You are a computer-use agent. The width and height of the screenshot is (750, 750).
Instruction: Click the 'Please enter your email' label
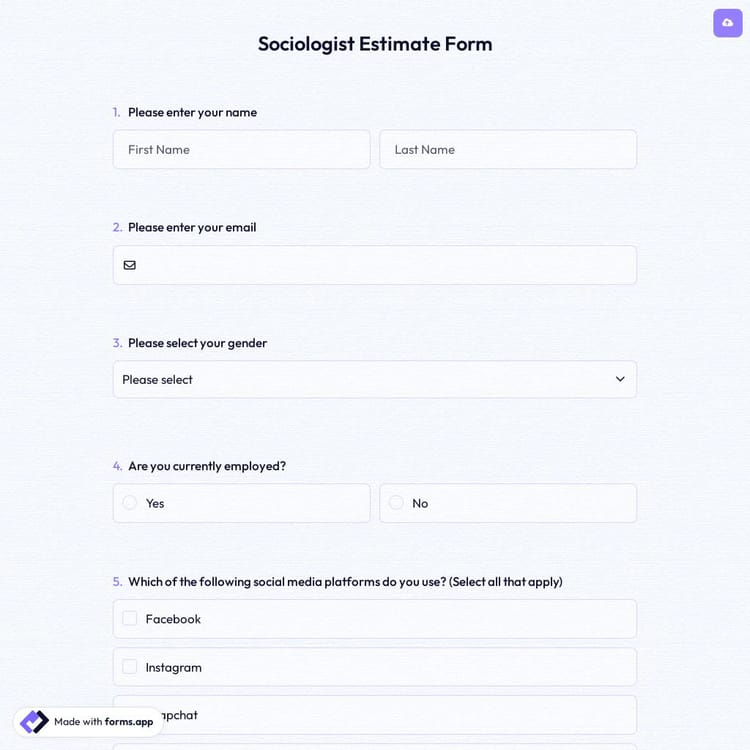(x=192, y=227)
